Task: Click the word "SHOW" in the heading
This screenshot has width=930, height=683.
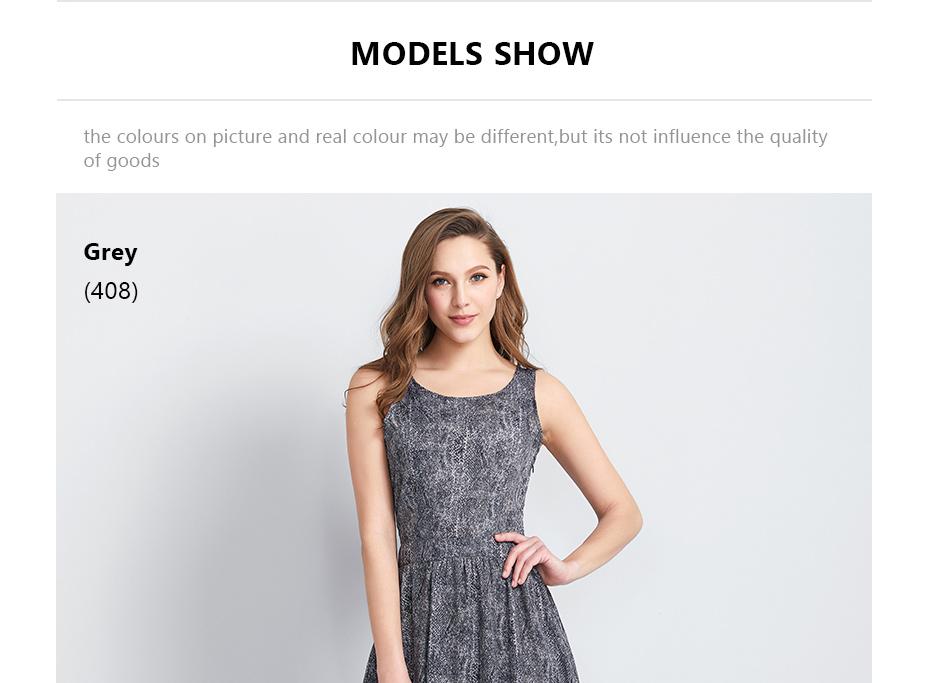Action: [x=544, y=54]
